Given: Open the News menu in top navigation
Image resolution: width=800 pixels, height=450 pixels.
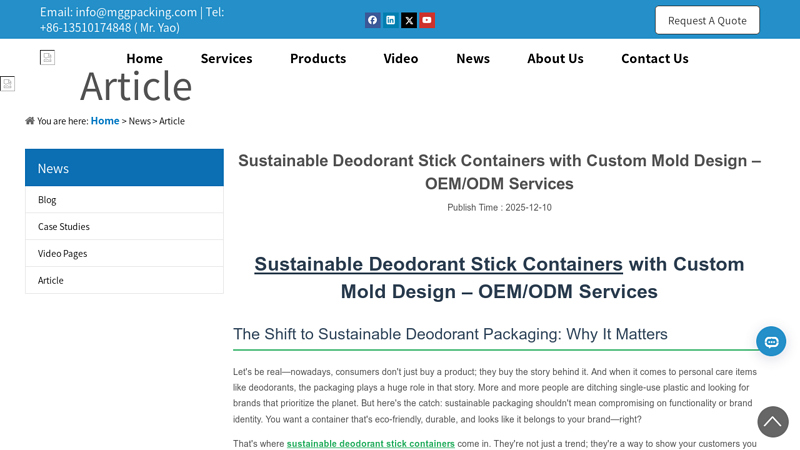Looking at the screenshot, I should (x=473, y=59).
